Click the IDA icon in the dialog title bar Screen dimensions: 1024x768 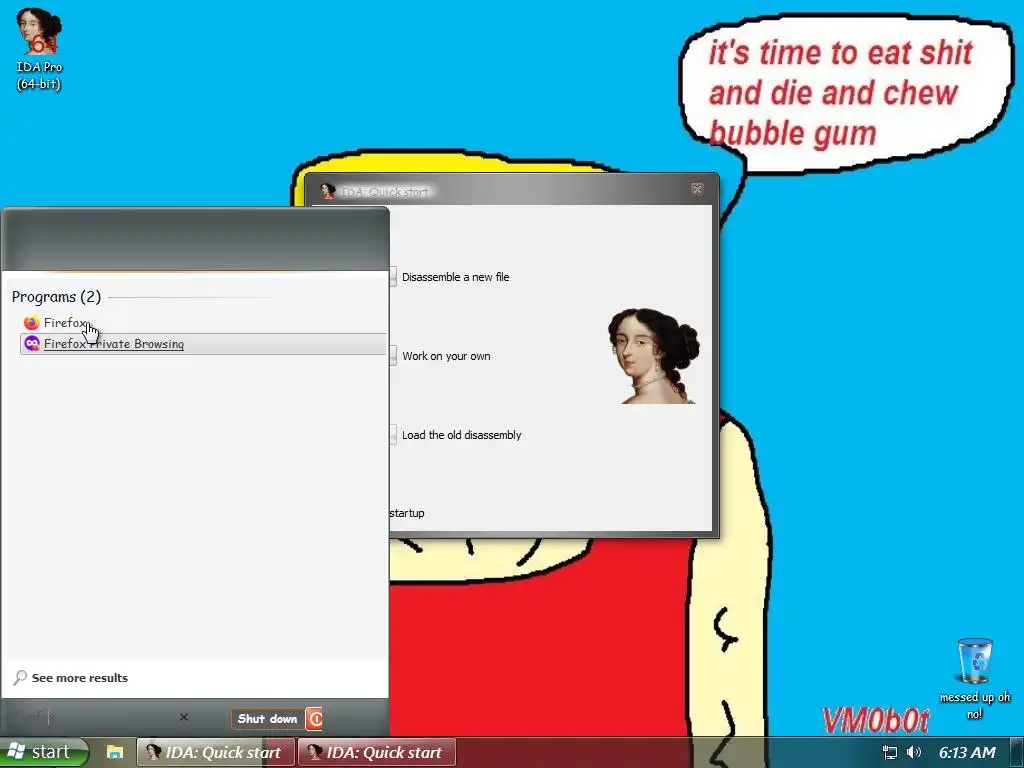pyautogui.click(x=328, y=191)
